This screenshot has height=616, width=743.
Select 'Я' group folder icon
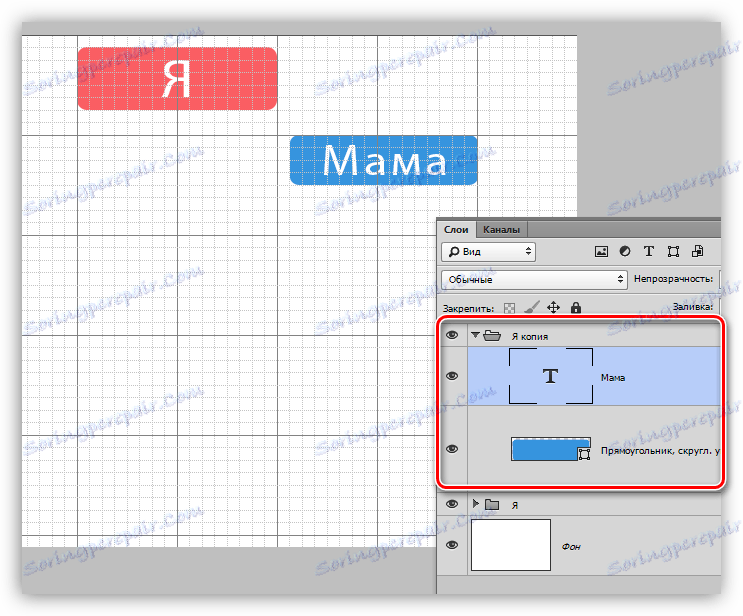coord(492,505)
